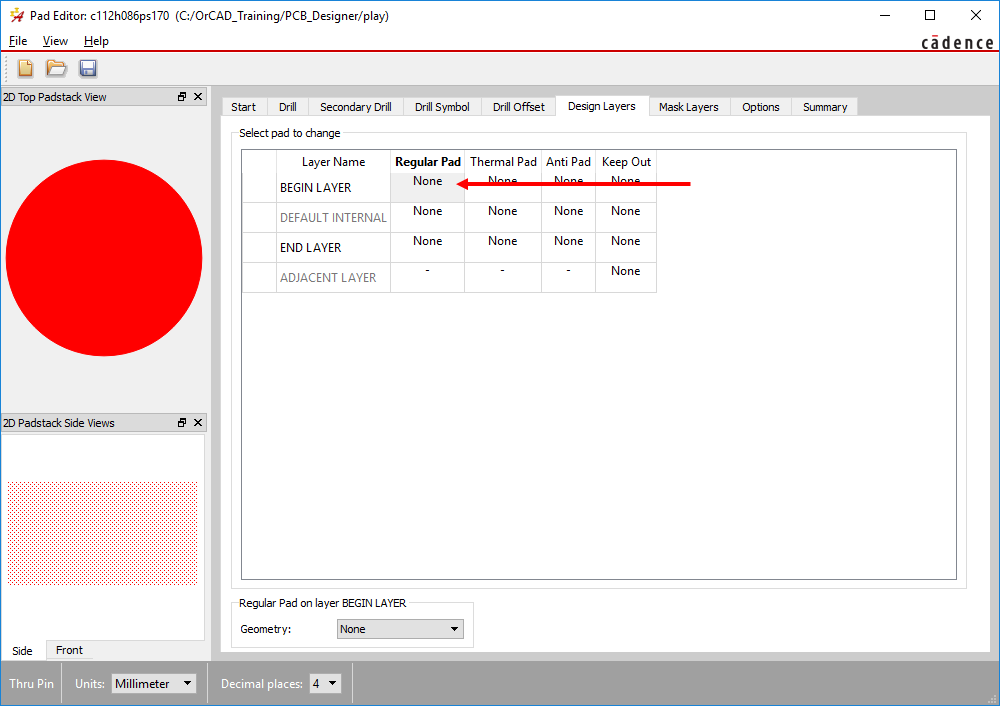The height and width of the screenshot is (706, 1000).
Task: Select ADJACENT LAYER Keep Out cell
Action: coord(626,277)
